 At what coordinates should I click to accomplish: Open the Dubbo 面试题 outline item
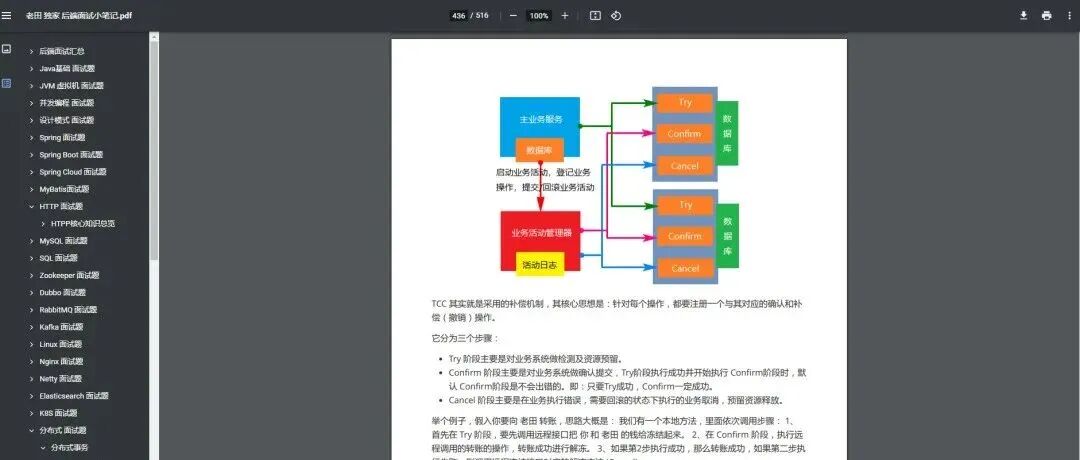(x=63, y=292)
